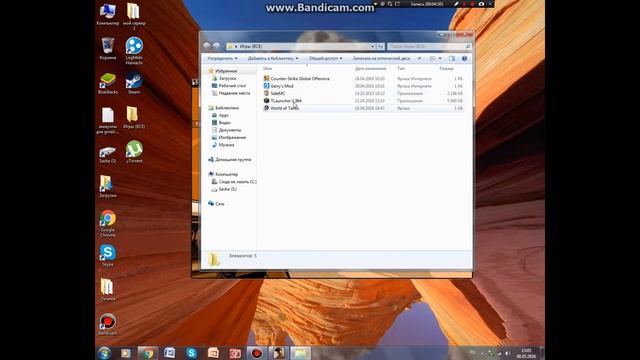Click the volume icon in system tray

click(508, 353)
